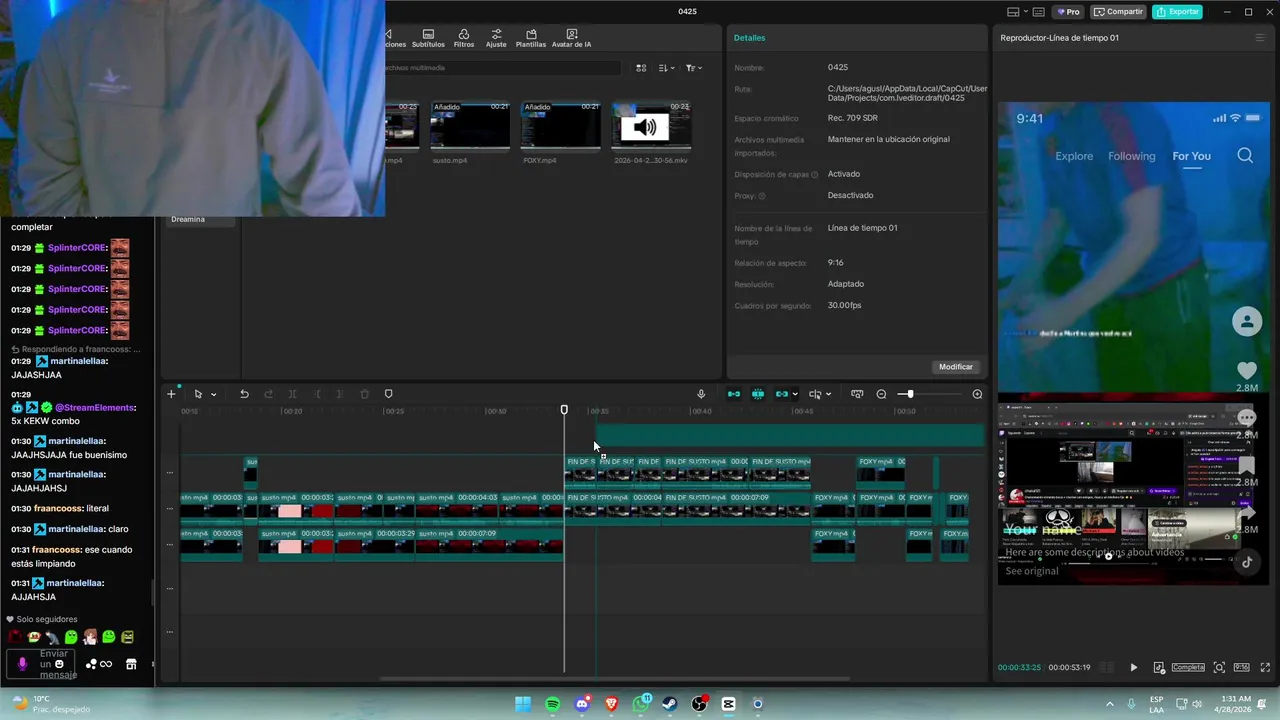Click the timeline zoom out magnifier

pyautogui.click(x=881, y=394)
